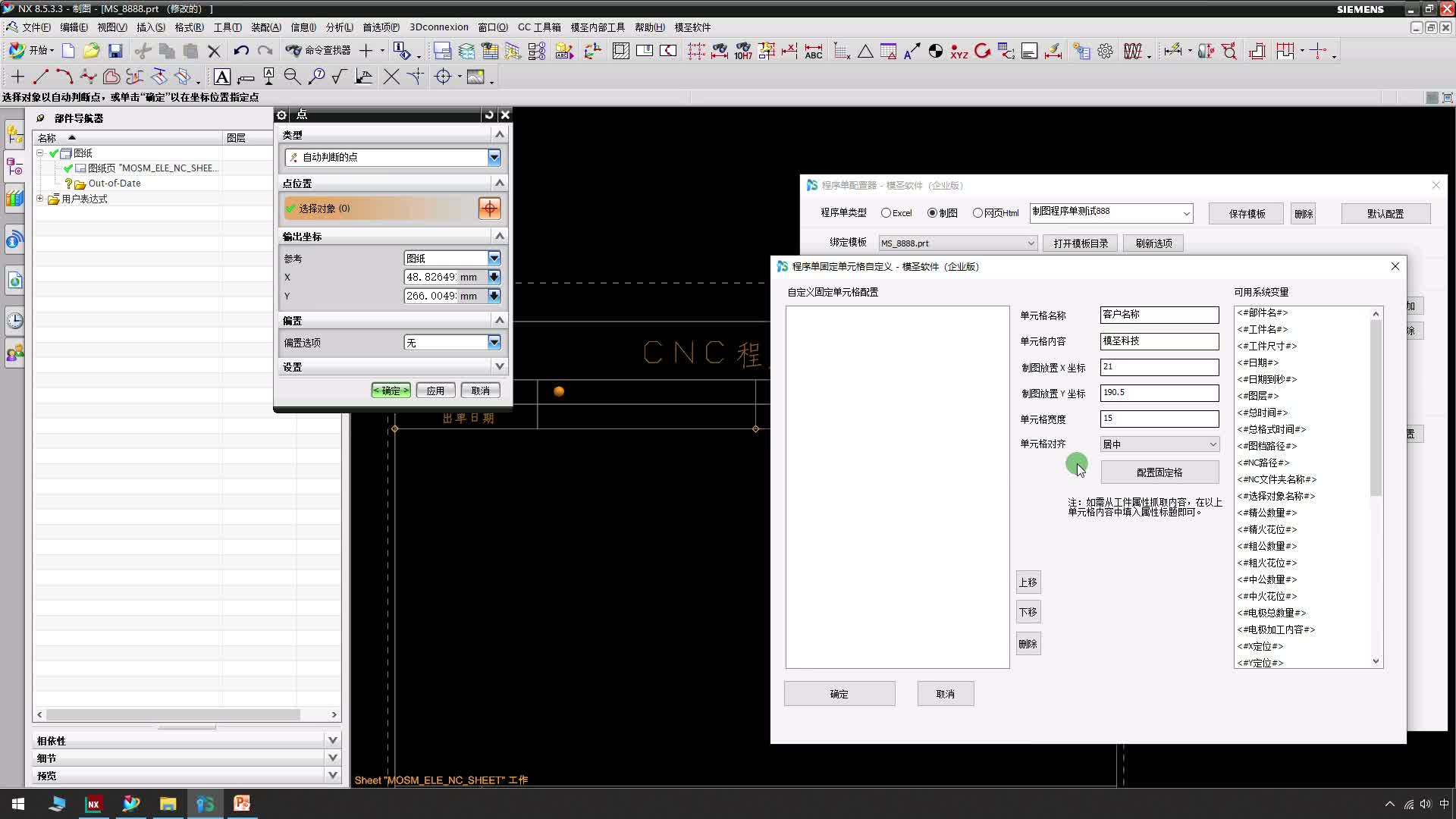Image resolution: width=1456 pixels, height=819 pixels.
Task: Open the 首选项(P) menu
Action: tap(381, 27)
